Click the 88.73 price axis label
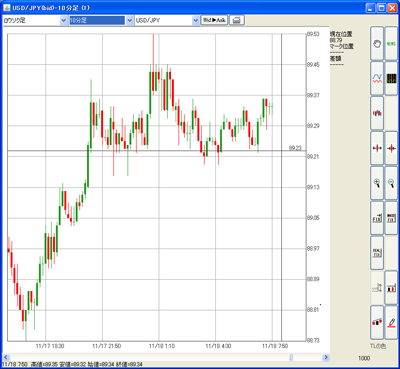The width and height of the screenshot is (400, 369). pyautogui.click(x=313, y=340)
